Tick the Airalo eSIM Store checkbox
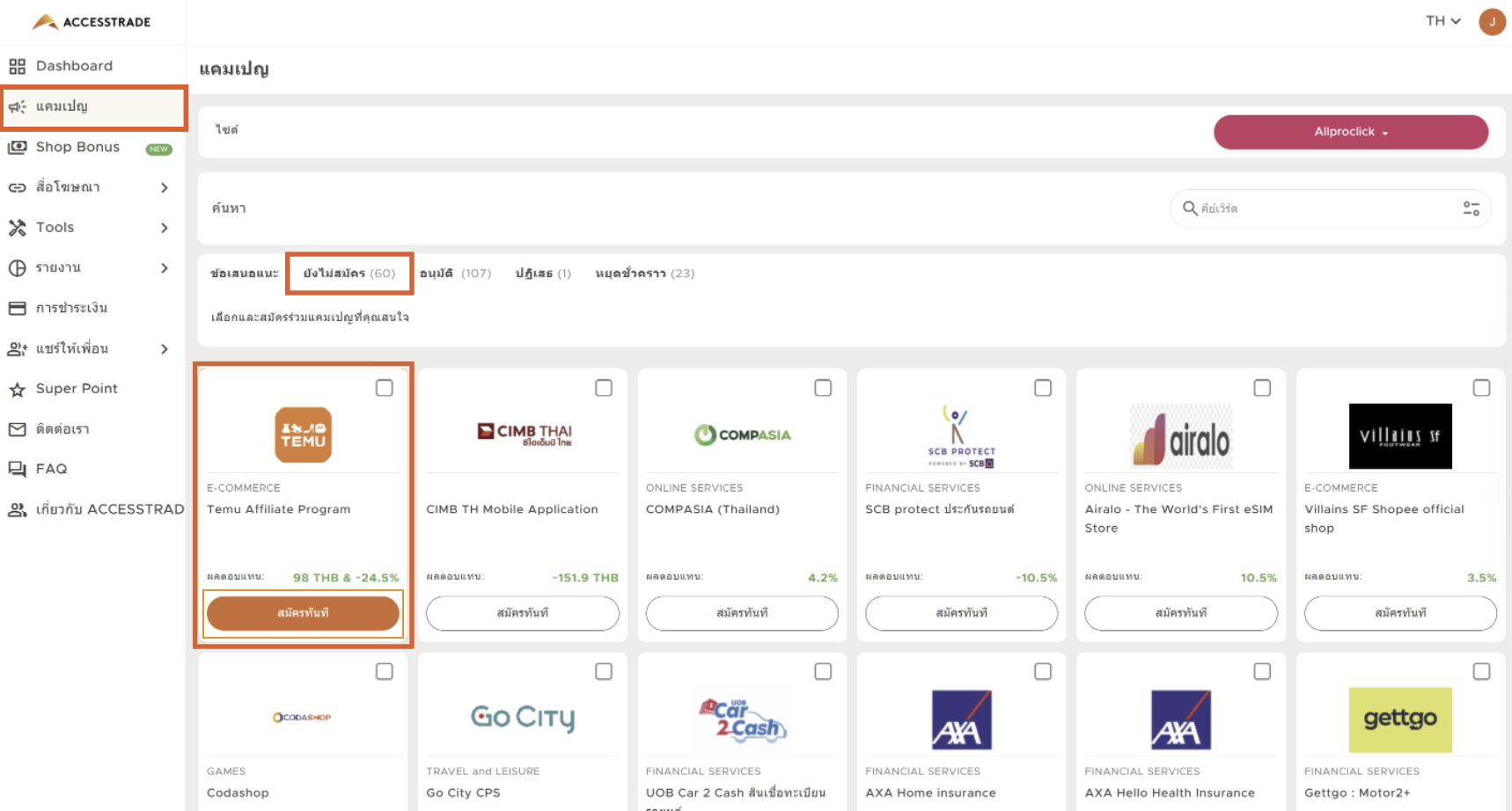 (x=1262, y=388)
